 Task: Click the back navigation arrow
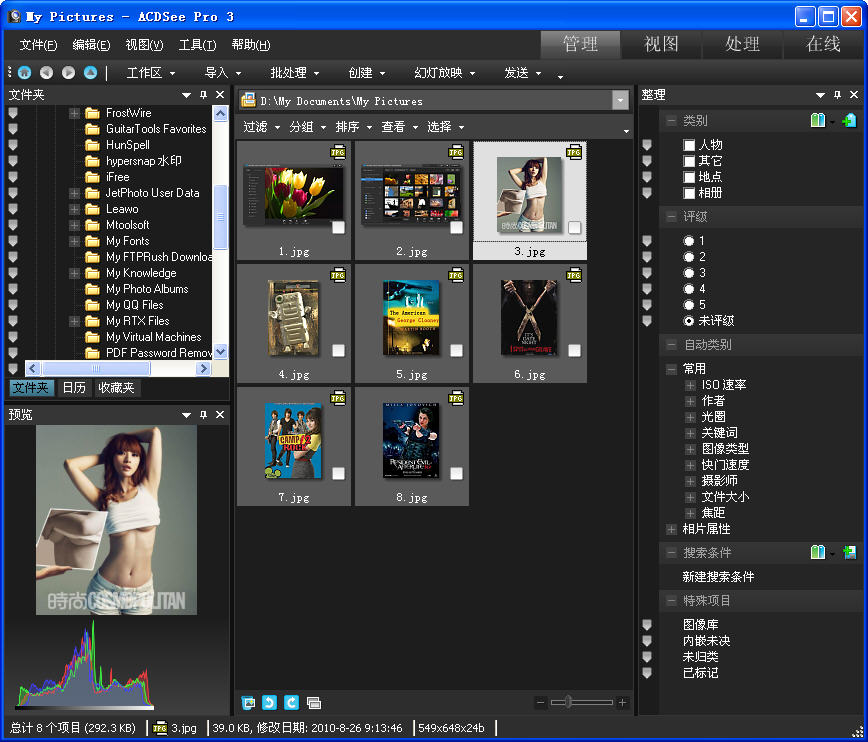tap(46, 72)
